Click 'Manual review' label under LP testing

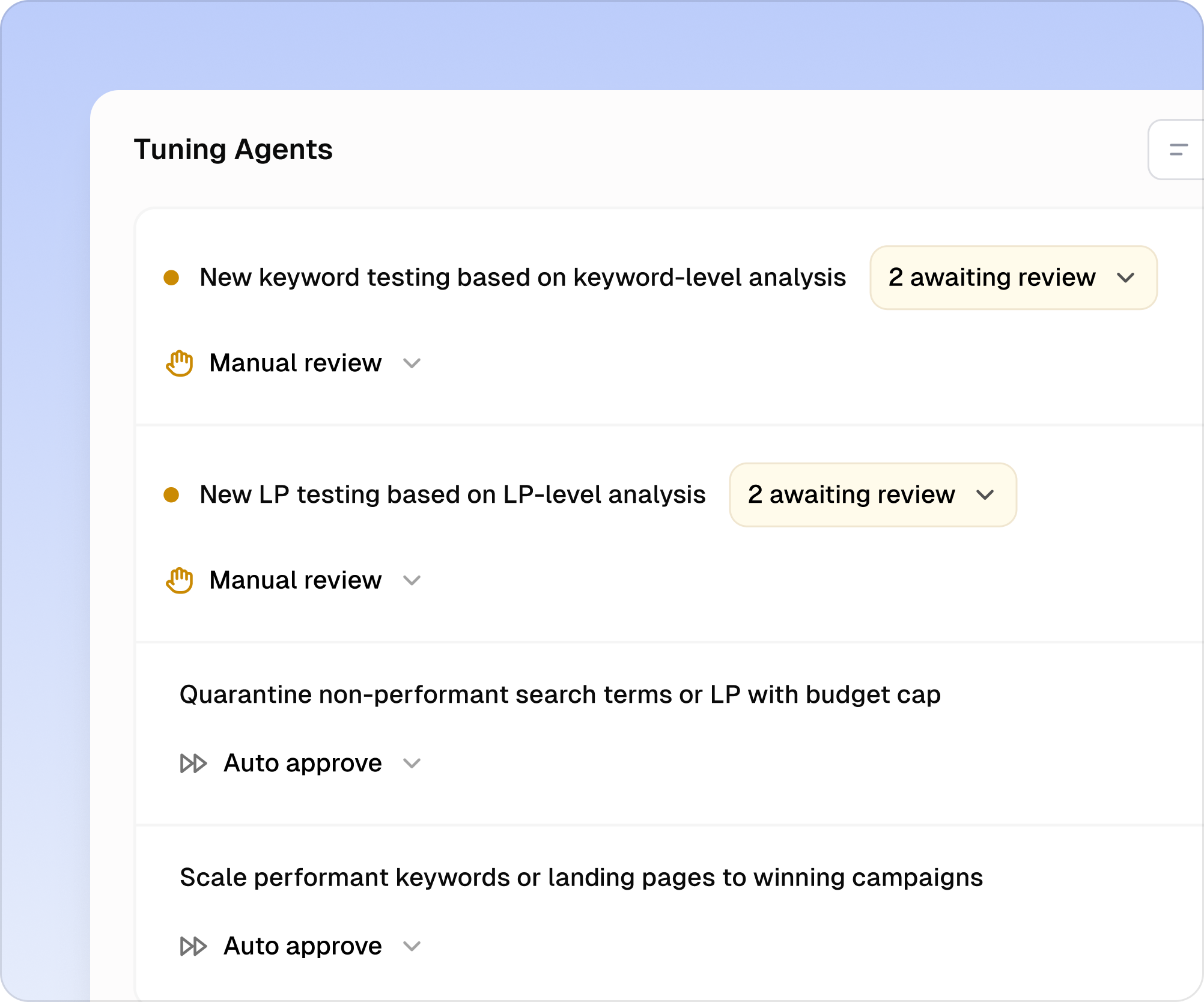(296, 580)
